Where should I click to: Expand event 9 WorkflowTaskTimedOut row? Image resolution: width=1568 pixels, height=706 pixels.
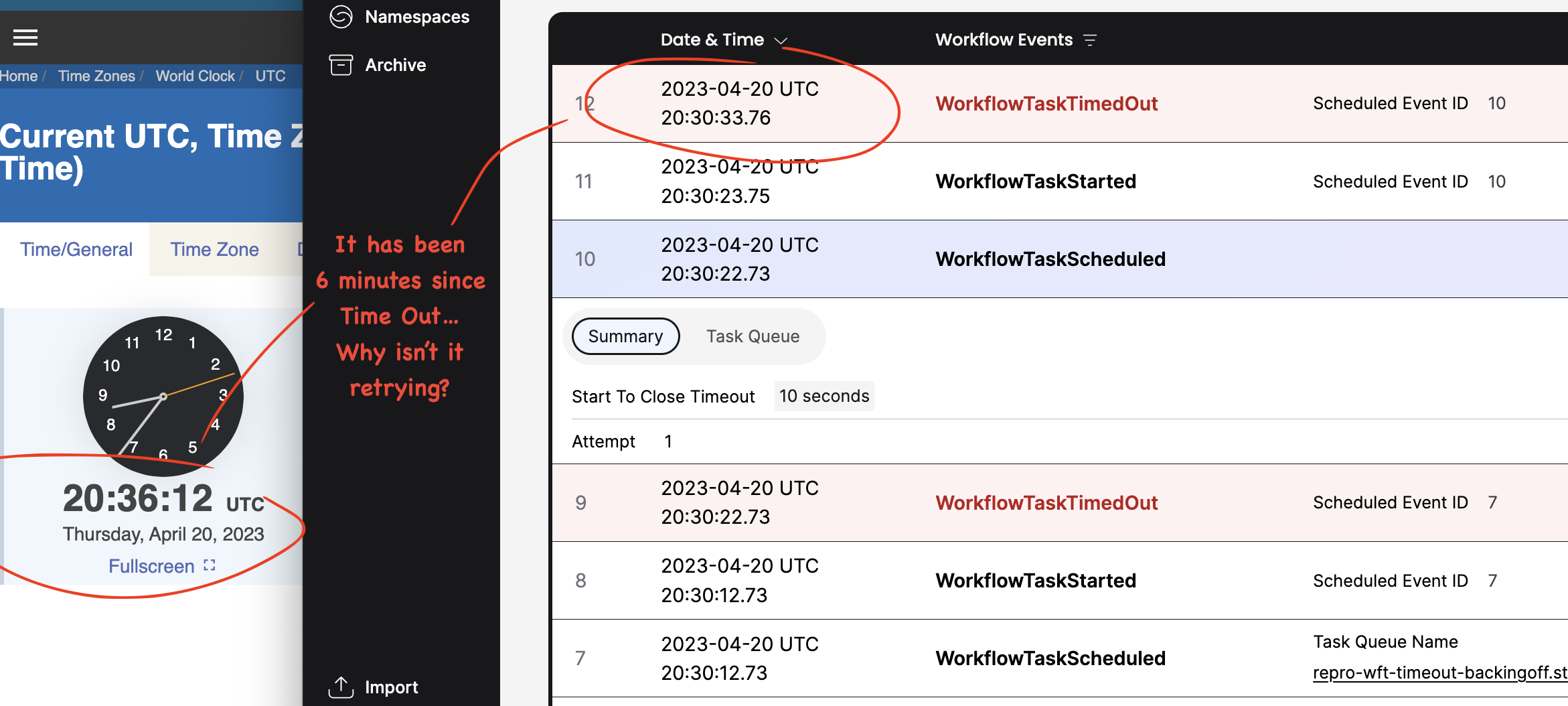pyautogui.click(x=1046, y=502)
